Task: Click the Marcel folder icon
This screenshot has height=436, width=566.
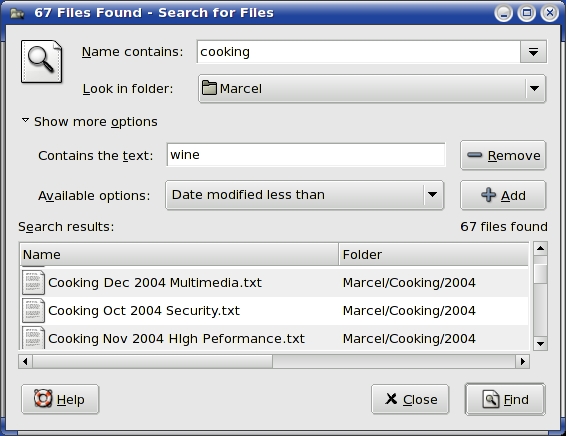Action: (x=209, y=88)
